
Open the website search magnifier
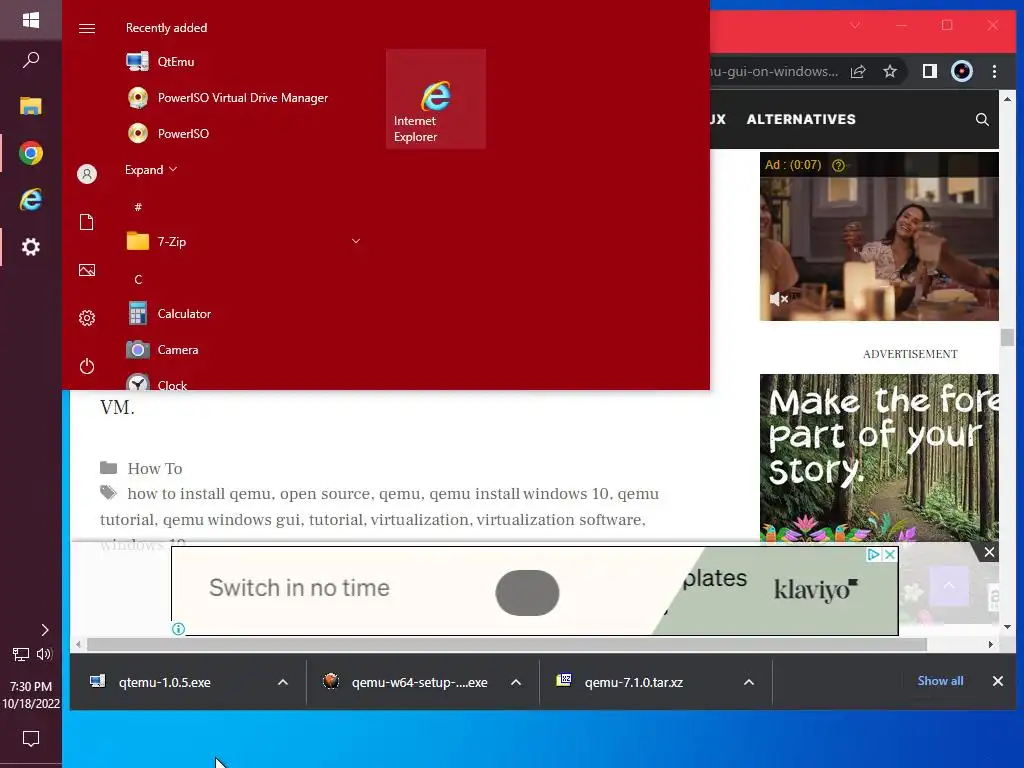[x=982, y=120]
